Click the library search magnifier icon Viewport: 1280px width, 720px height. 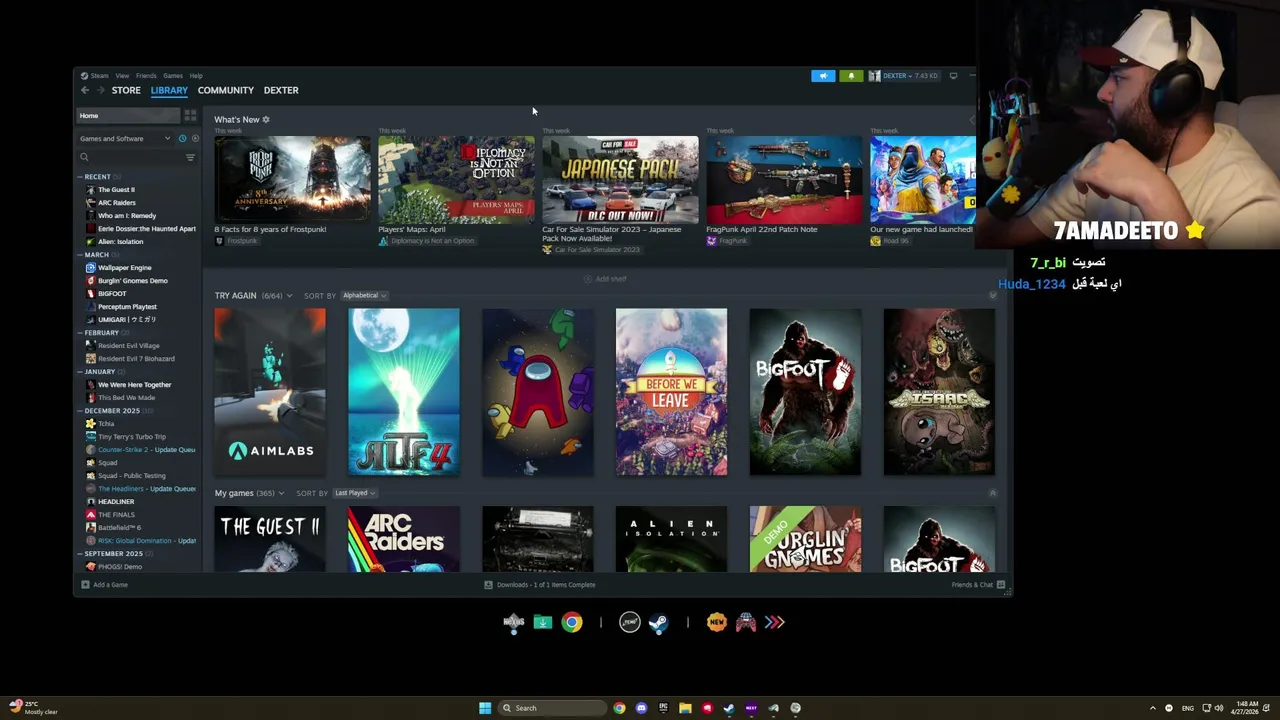tap(84, 157)
